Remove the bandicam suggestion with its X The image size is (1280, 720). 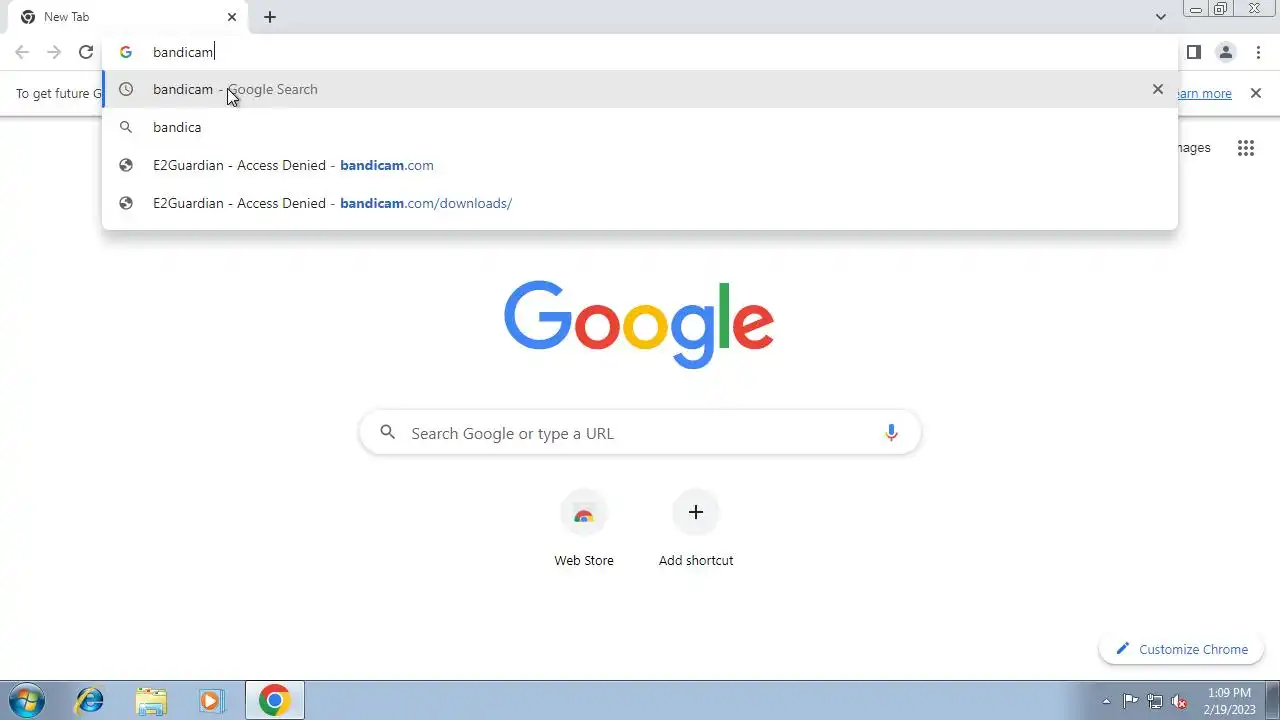tap(1158, 89)
